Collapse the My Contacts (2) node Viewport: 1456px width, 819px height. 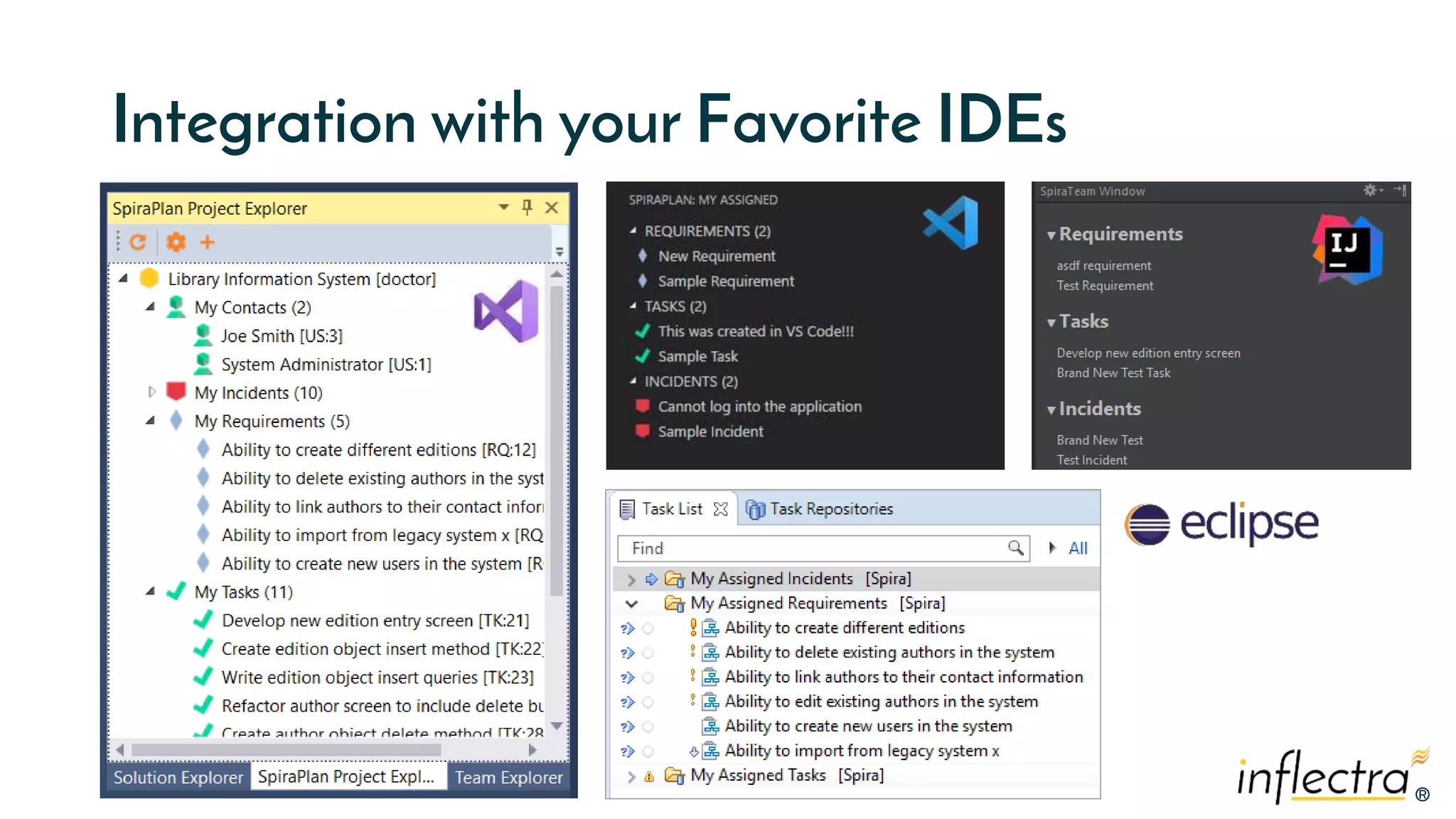150,307
